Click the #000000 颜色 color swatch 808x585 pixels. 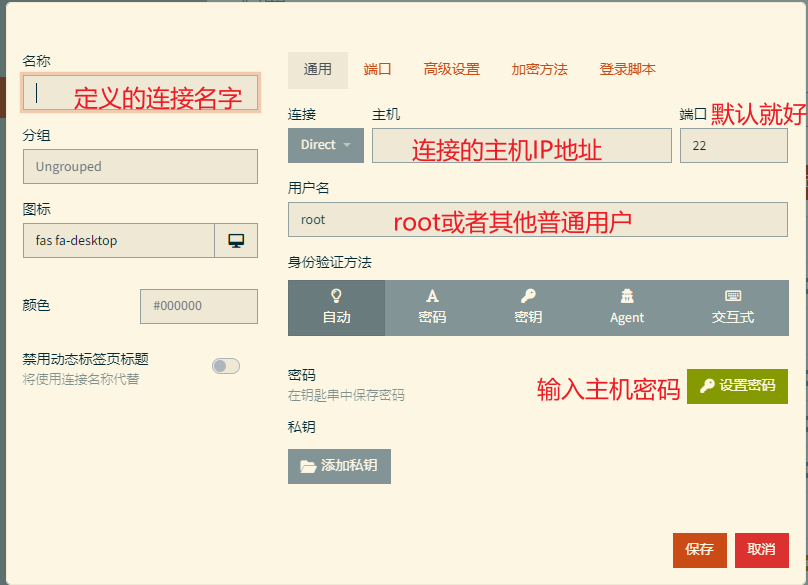(198, 308)
